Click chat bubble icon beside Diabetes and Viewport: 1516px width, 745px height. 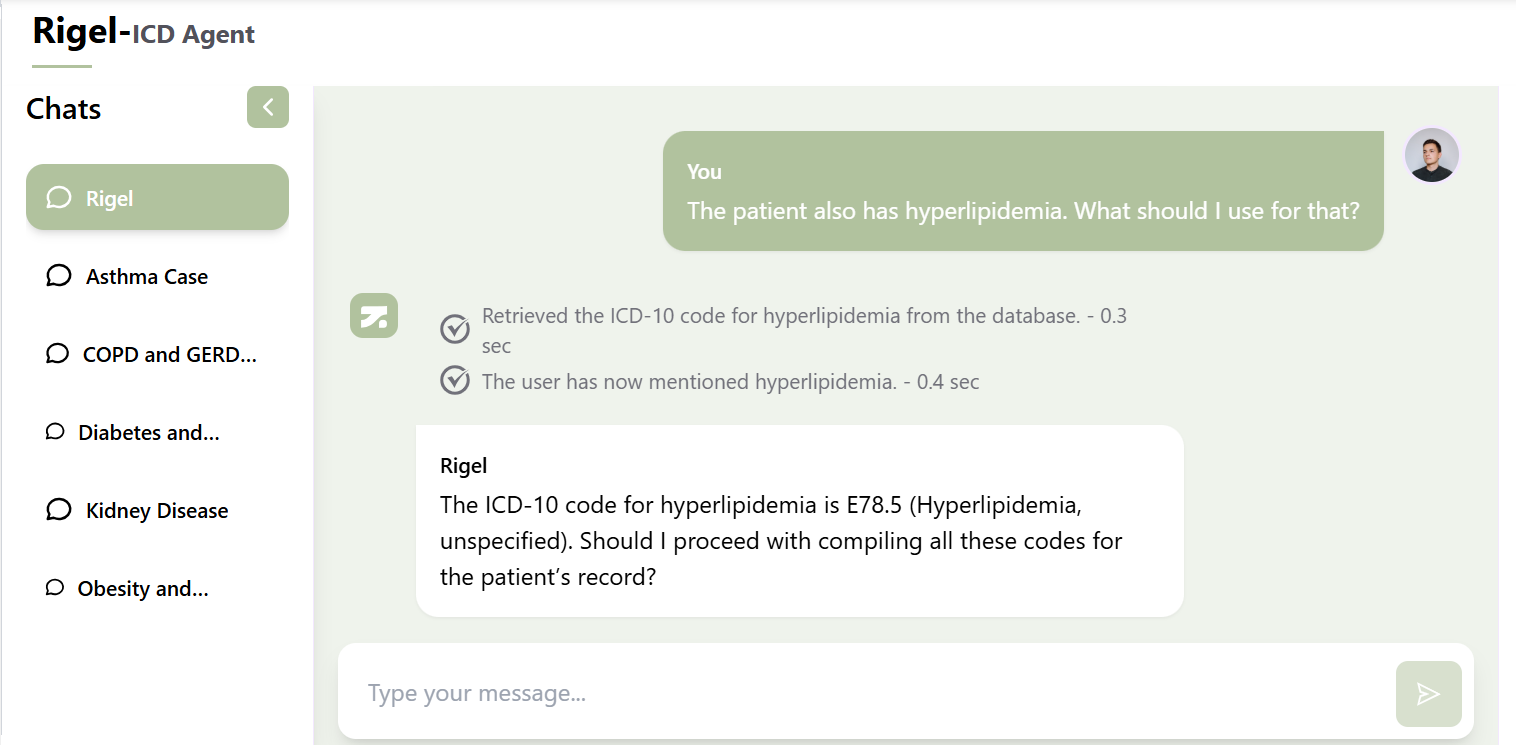(55, 432)
